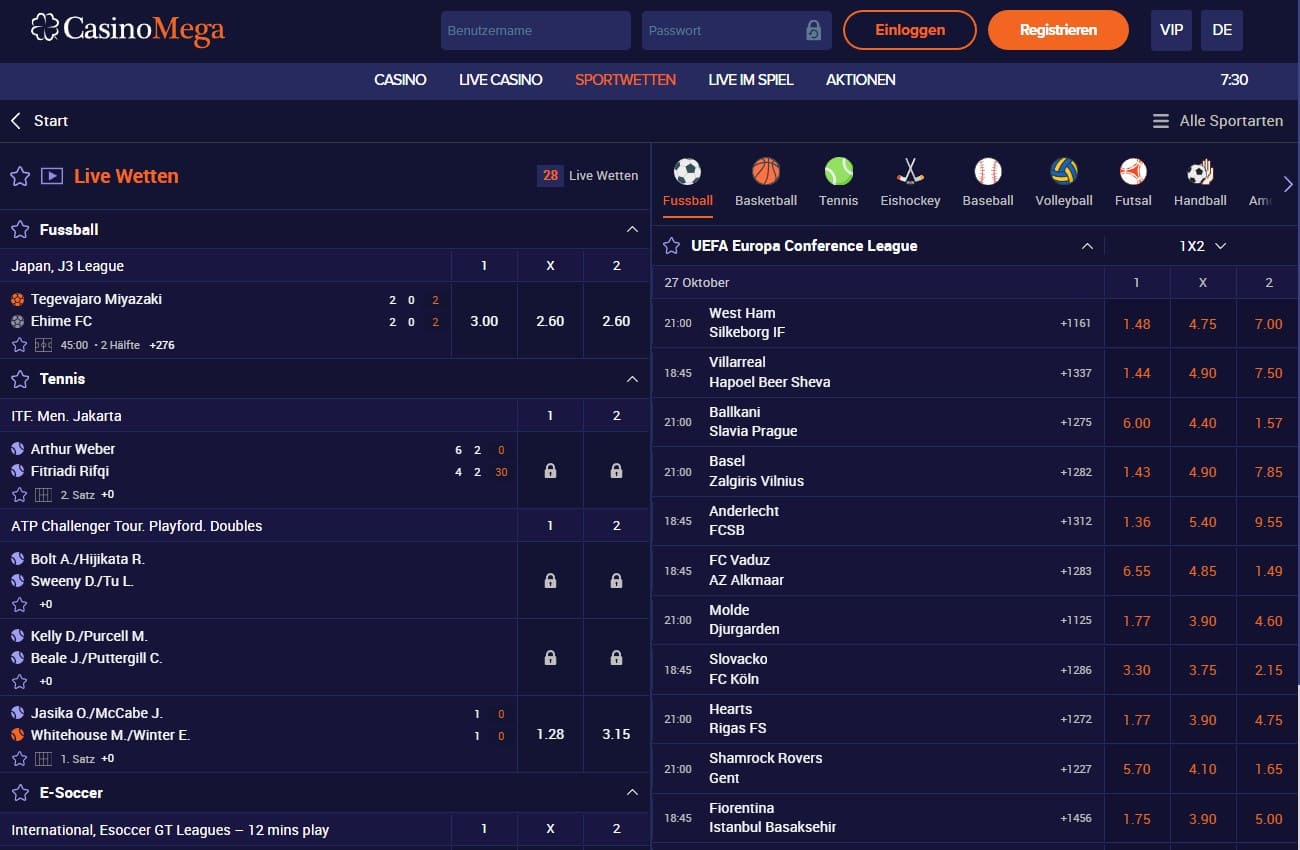Bet on Slavia Prague win at 1.57
1300x850 pixels.
[1269, 422]
